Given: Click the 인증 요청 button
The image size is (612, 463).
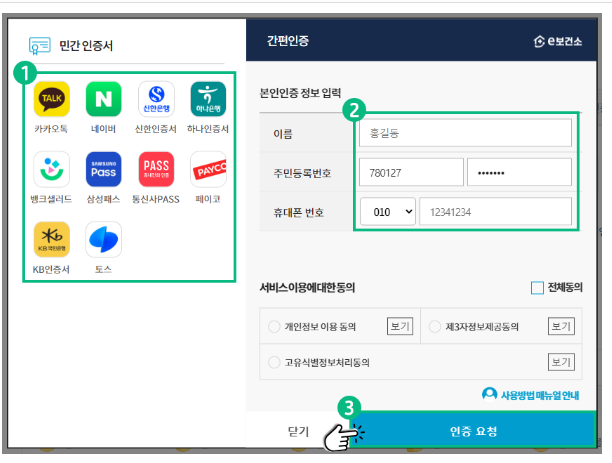Looking at the screenshot, I should 473,431.
